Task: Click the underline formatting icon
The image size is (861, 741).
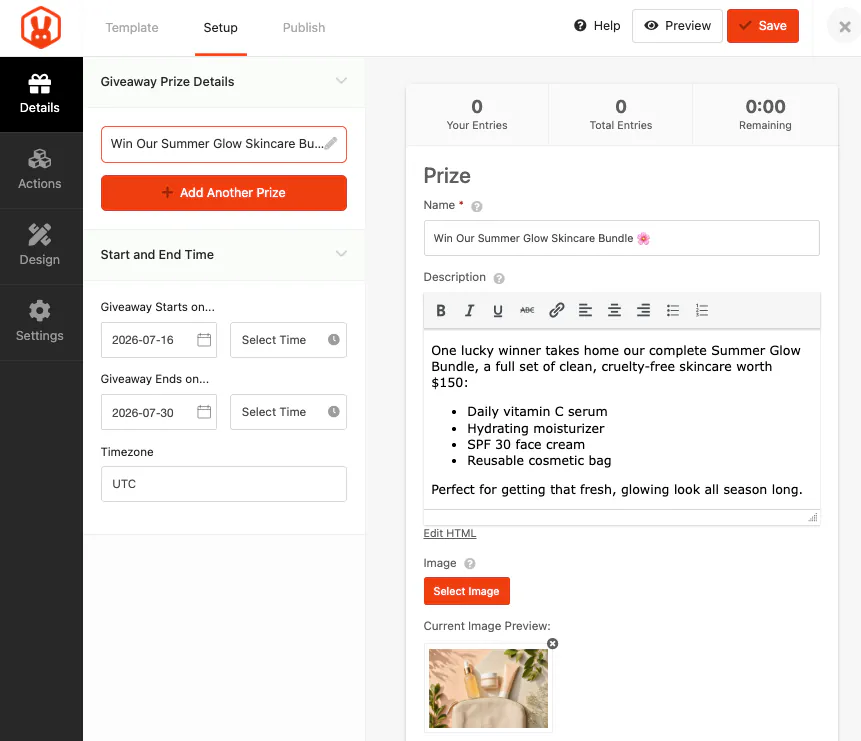Action: coord(498,311)
